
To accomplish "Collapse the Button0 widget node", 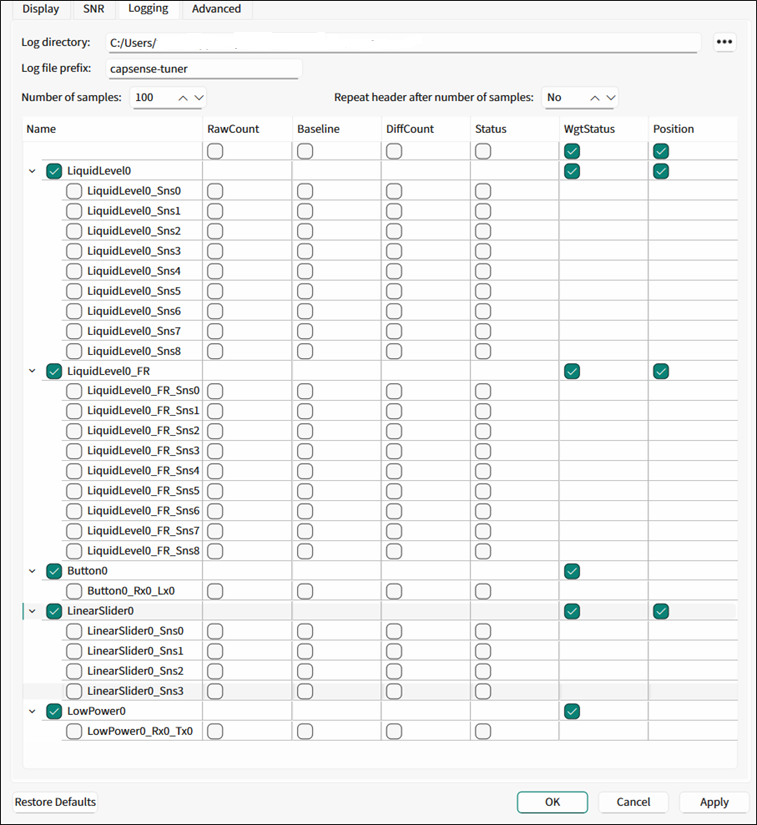I will [32, 571].
